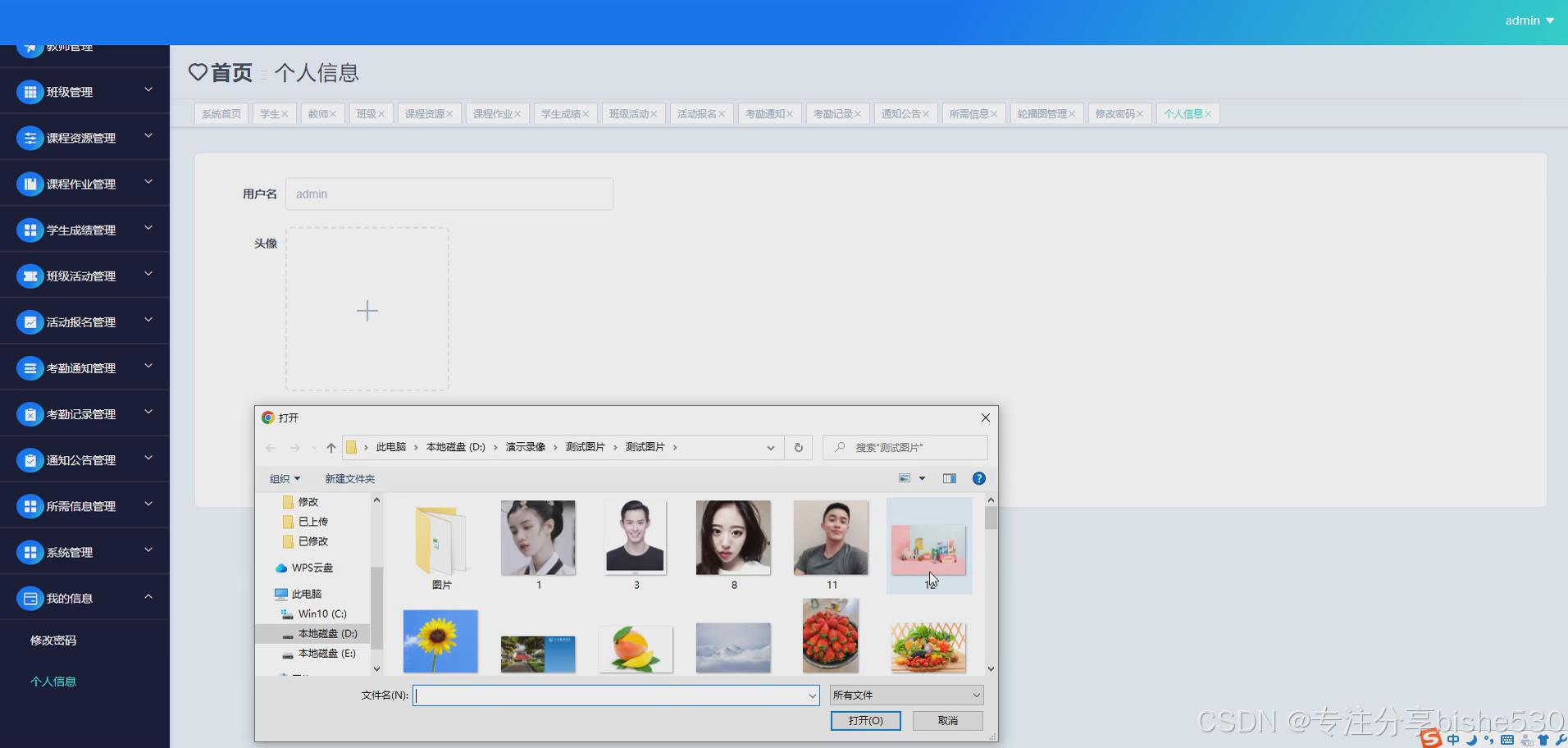Image resolution: width=1568 pixels, height=748 pixels.
Task: Go up one folder level in dialog
Action: coord(330,447)
